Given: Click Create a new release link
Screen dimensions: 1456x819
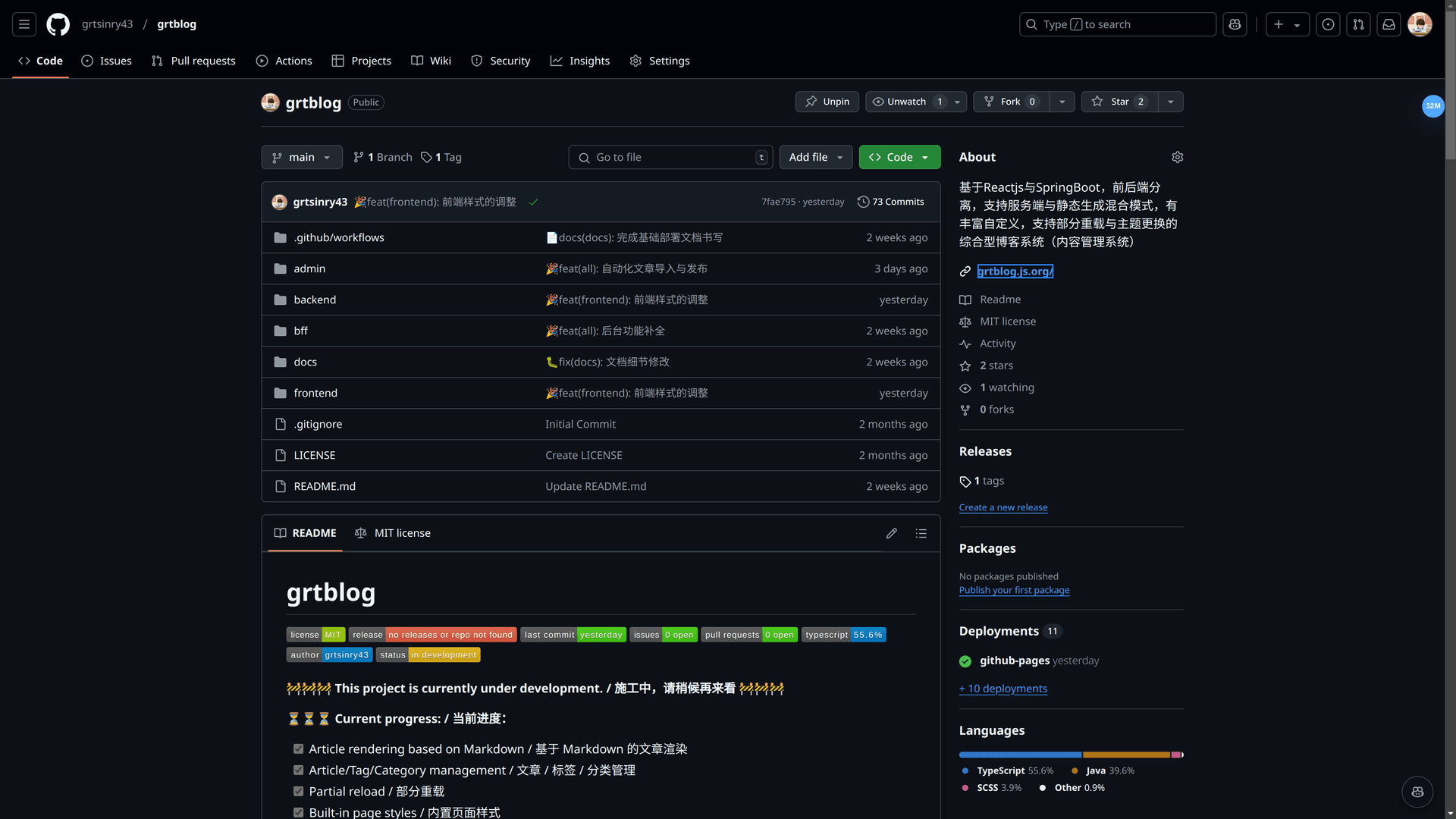Looking at the screenshot, I should coord(1003,507).
